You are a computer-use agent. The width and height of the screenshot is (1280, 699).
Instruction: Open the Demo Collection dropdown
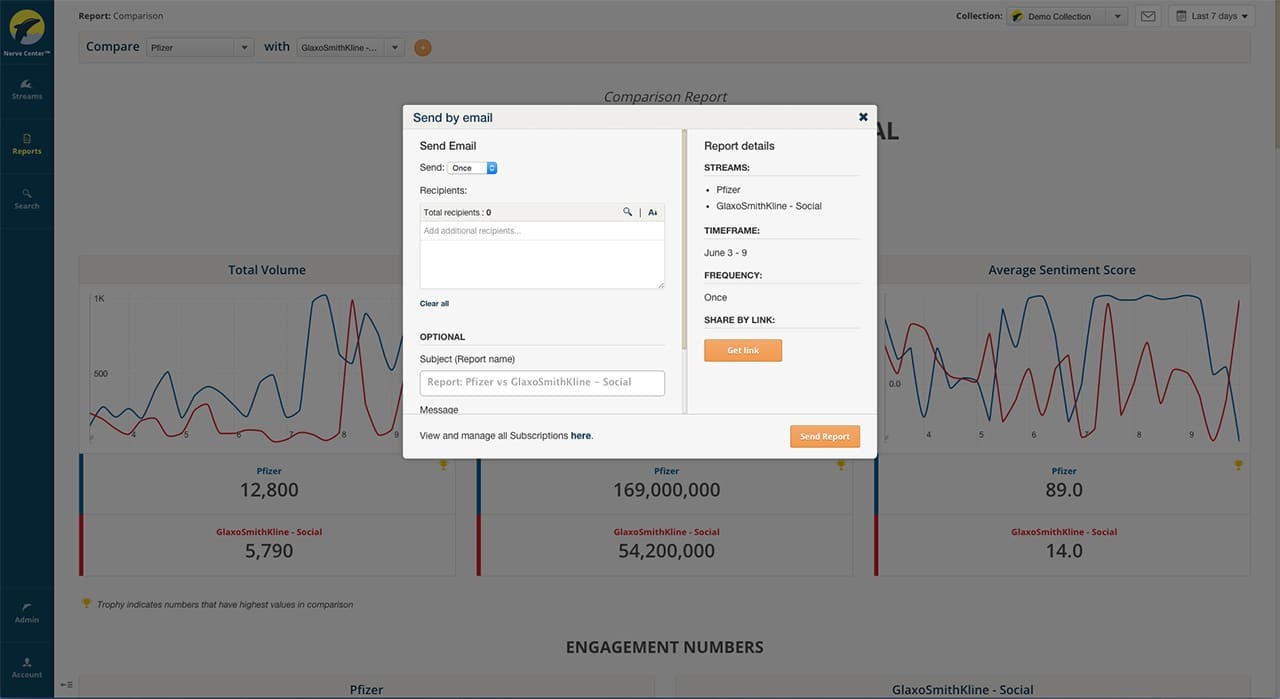[1067, 16]
